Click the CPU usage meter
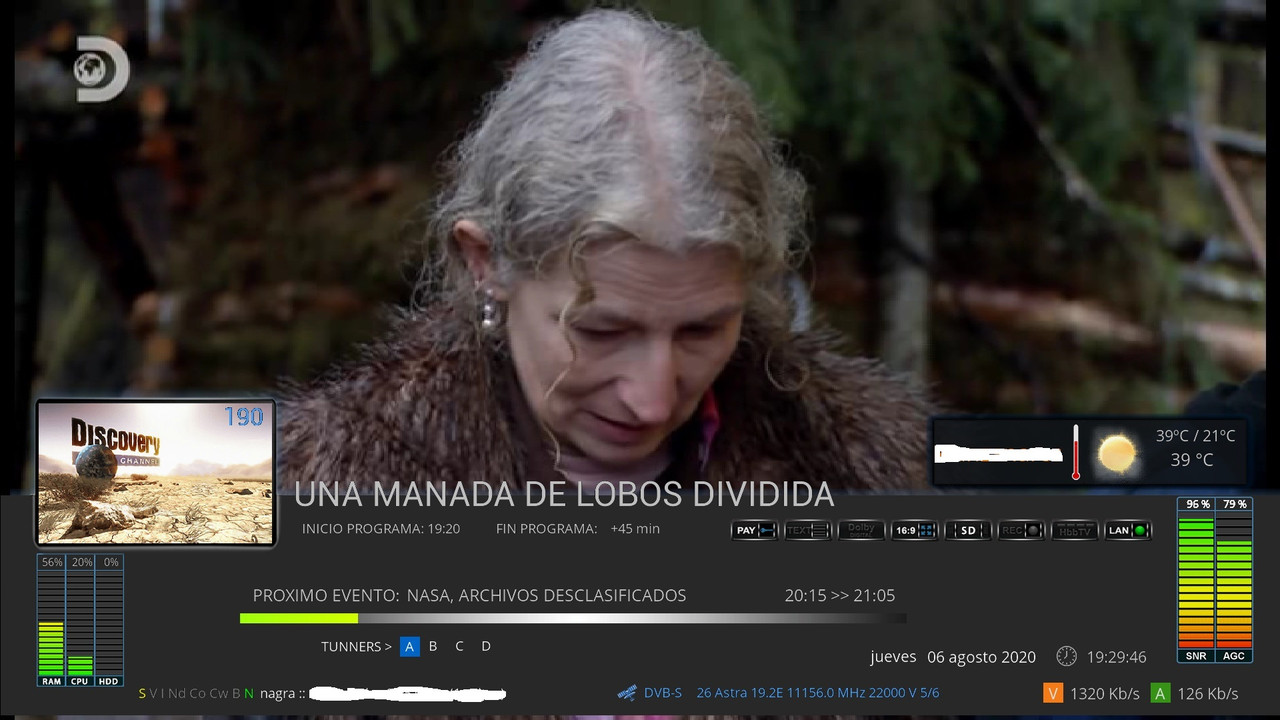Viewport: 1280px width, 720px height. [x=80, y=621]
